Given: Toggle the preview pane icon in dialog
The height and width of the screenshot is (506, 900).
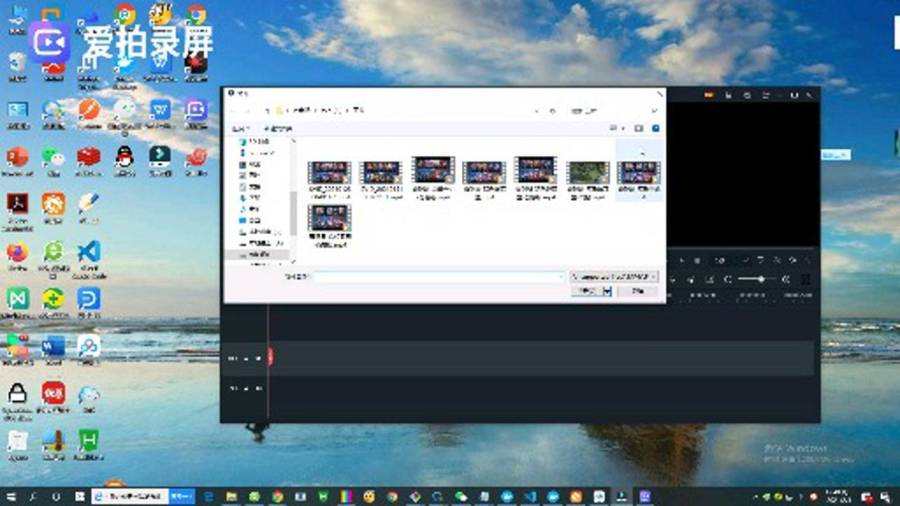Looking at the screenshot, I should 639,129.
